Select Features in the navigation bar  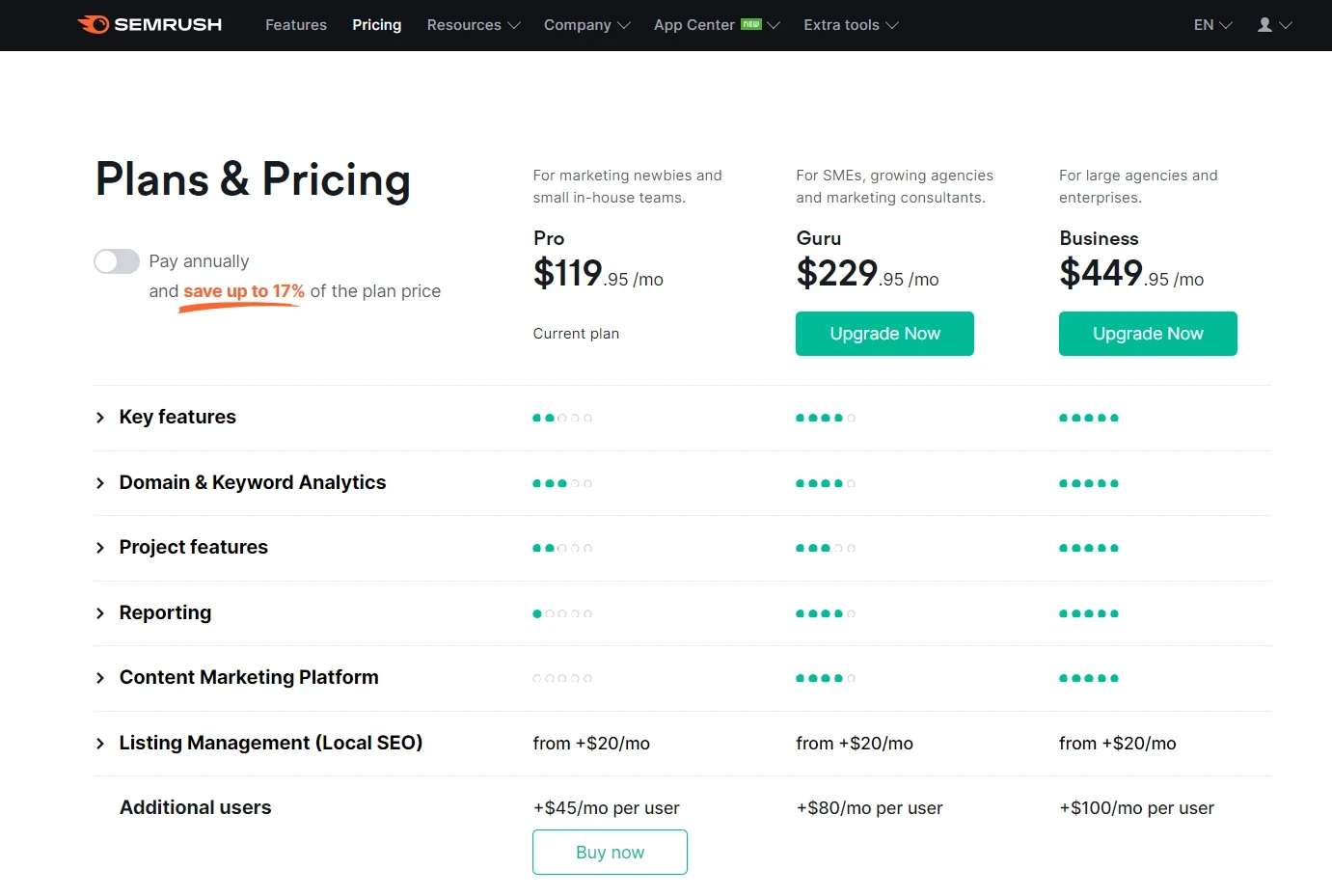(x=295, y=25)
